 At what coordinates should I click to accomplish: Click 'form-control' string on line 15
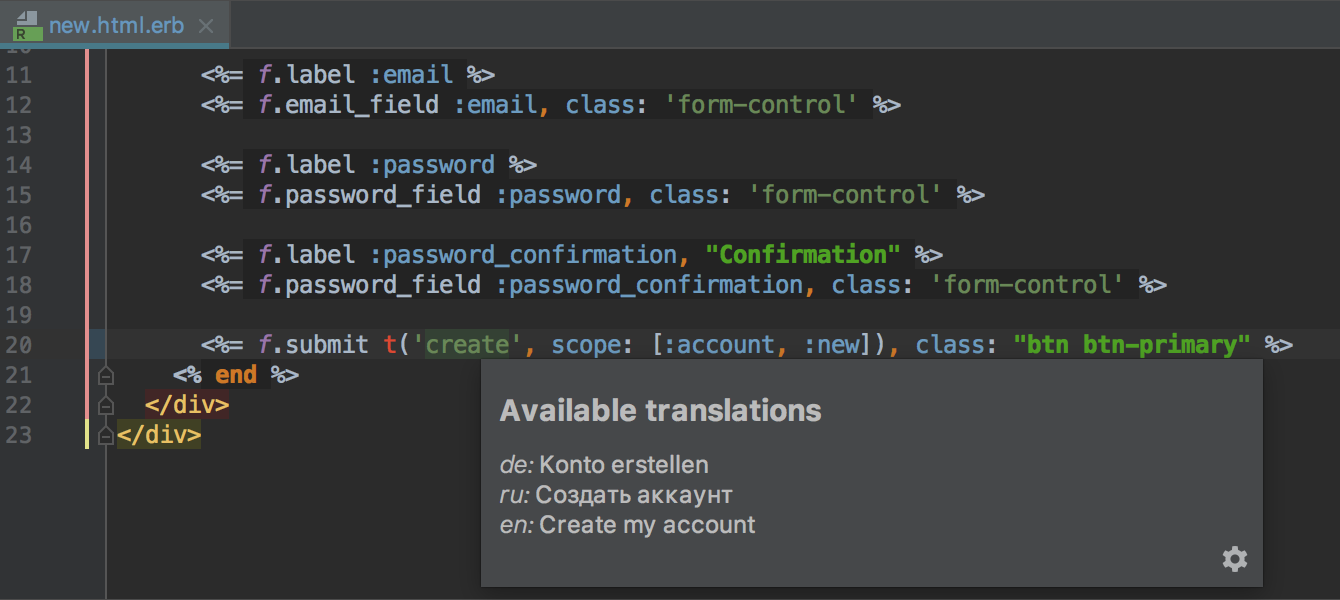coord(845,195)
